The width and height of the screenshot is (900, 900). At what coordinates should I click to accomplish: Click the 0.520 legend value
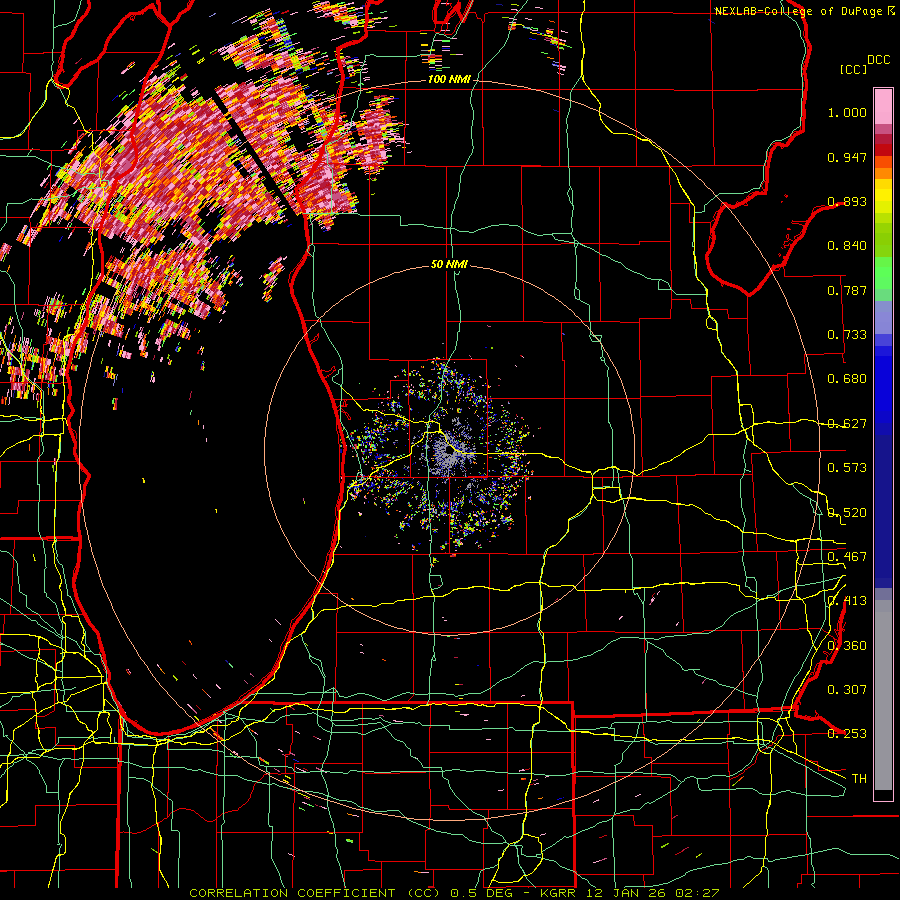coord(847,513)
